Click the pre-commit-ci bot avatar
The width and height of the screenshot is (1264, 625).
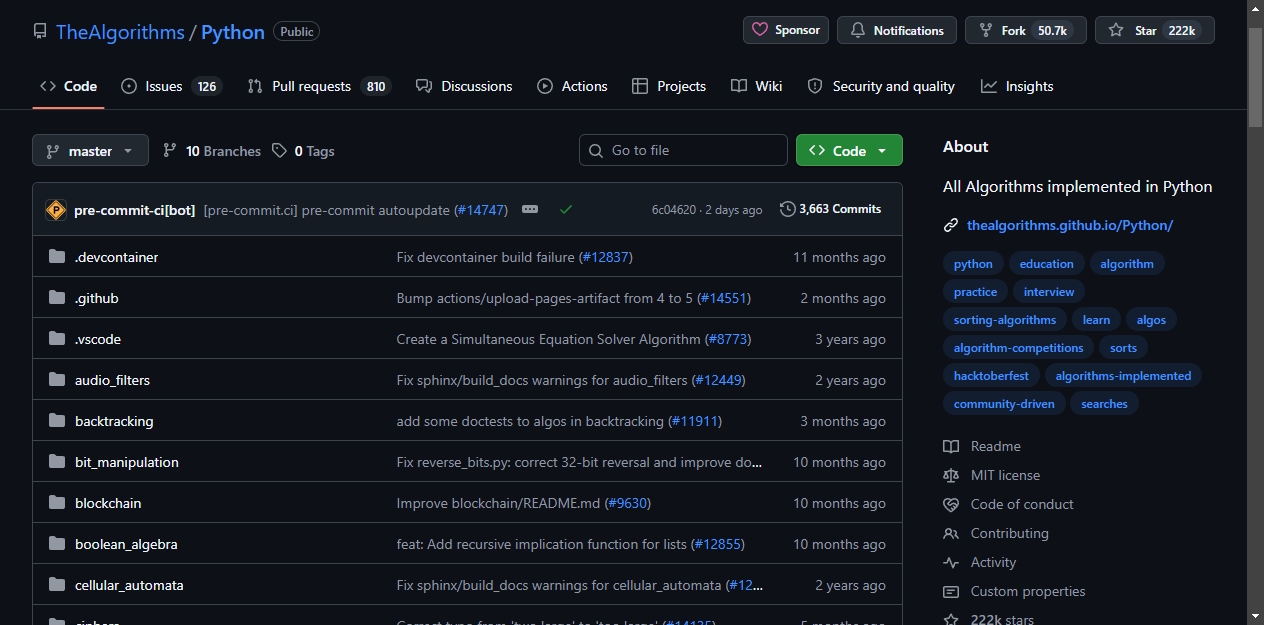pos(56,210)
